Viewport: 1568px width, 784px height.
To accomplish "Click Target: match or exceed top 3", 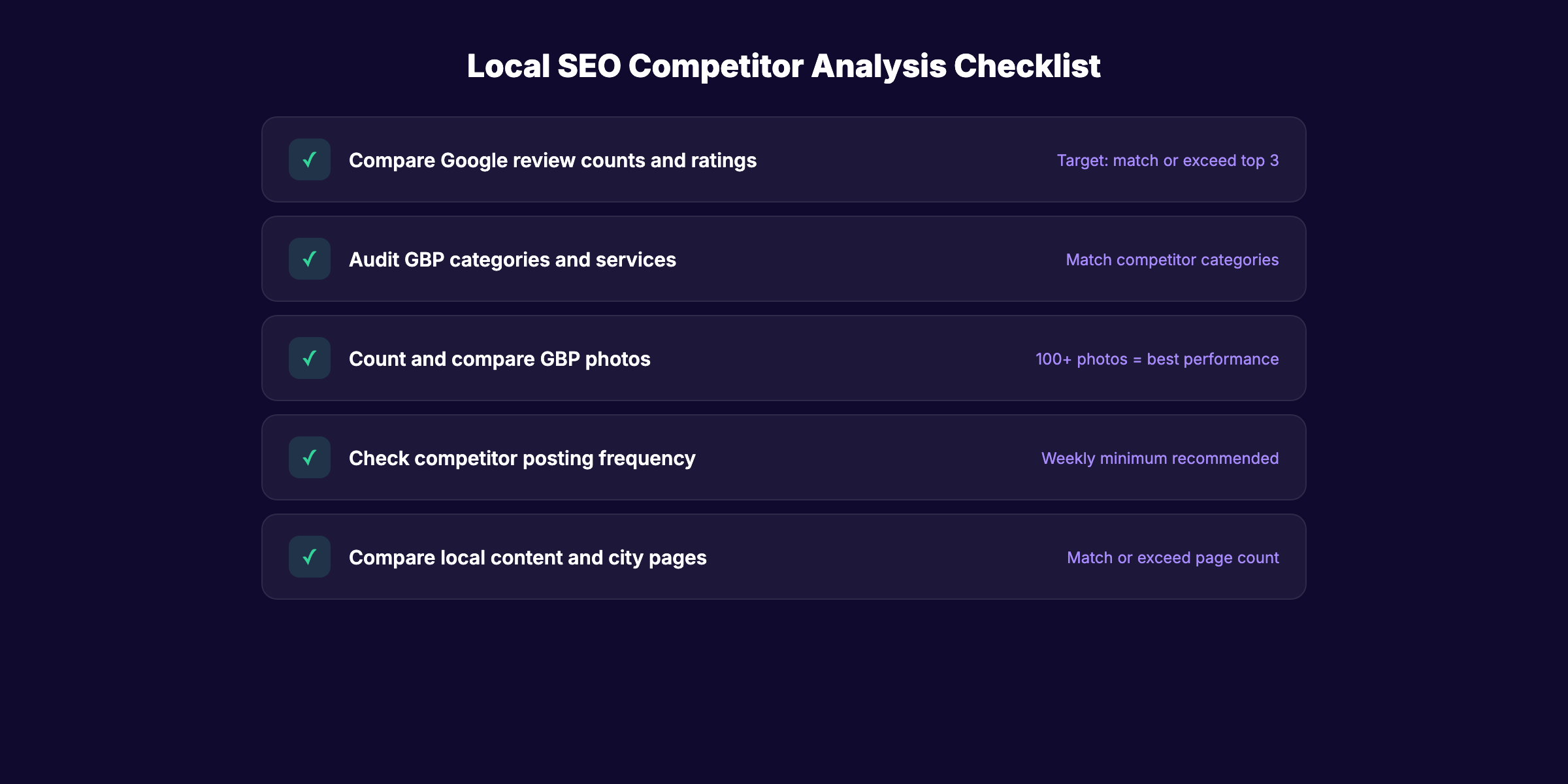I will (x=1168, y=159).
